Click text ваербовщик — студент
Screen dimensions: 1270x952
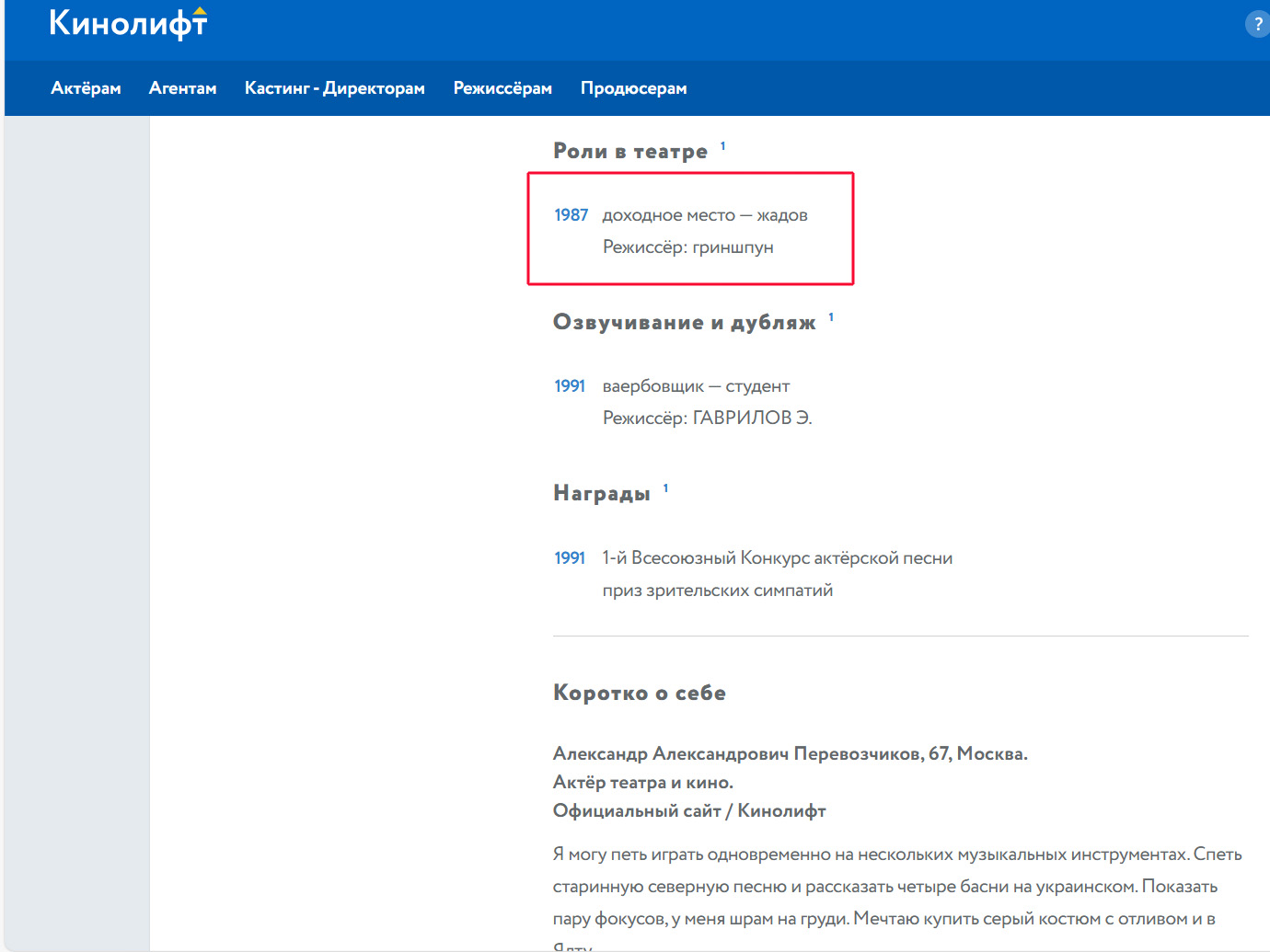[x=696, y=386]
